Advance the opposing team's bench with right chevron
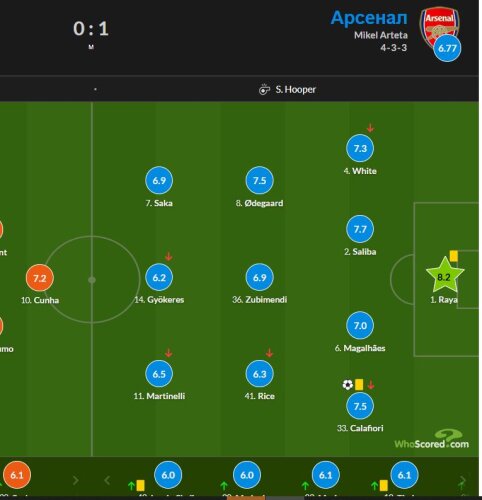 point(76,480)
